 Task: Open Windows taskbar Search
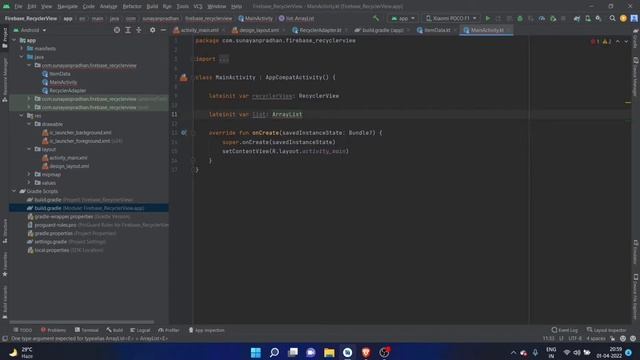point(274,352)
